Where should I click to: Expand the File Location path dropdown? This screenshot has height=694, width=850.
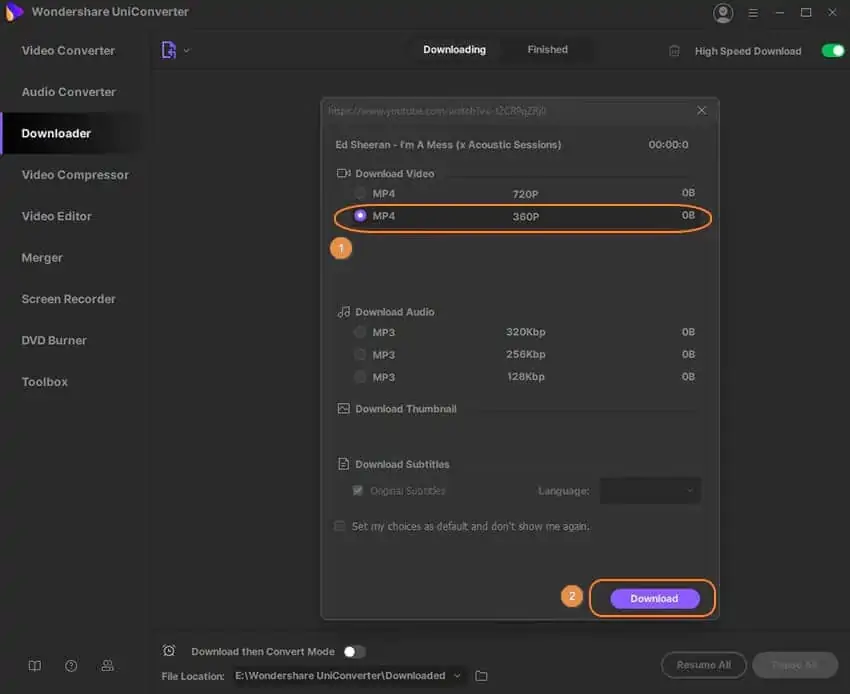(457, 676)
